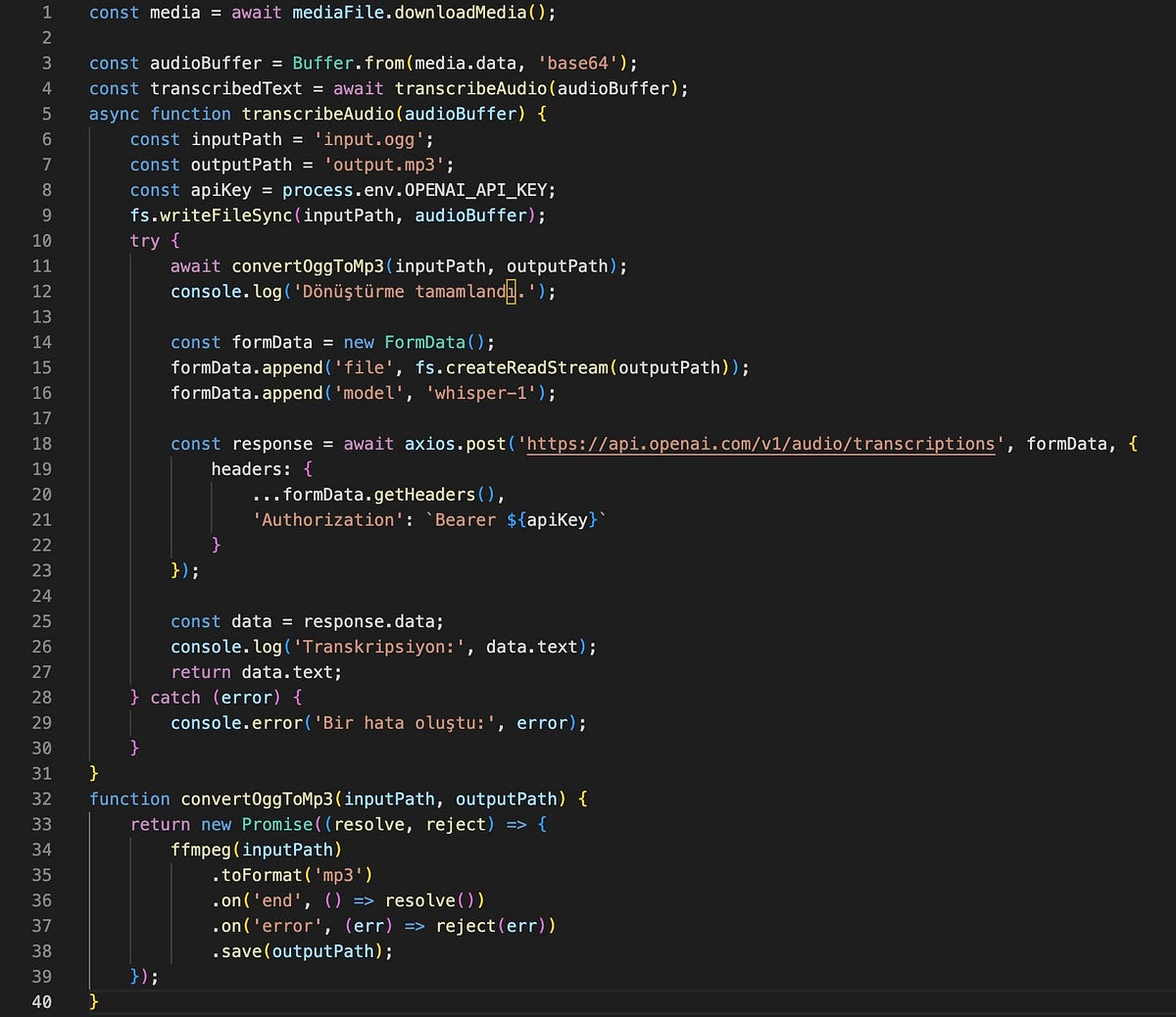Click async keyword on line 5

115,115
